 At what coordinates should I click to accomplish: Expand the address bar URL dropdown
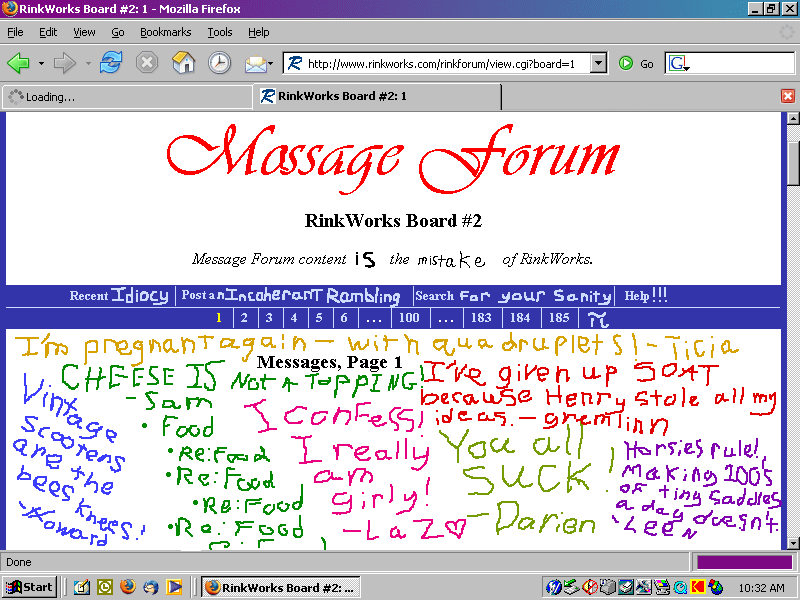(598, 63)
